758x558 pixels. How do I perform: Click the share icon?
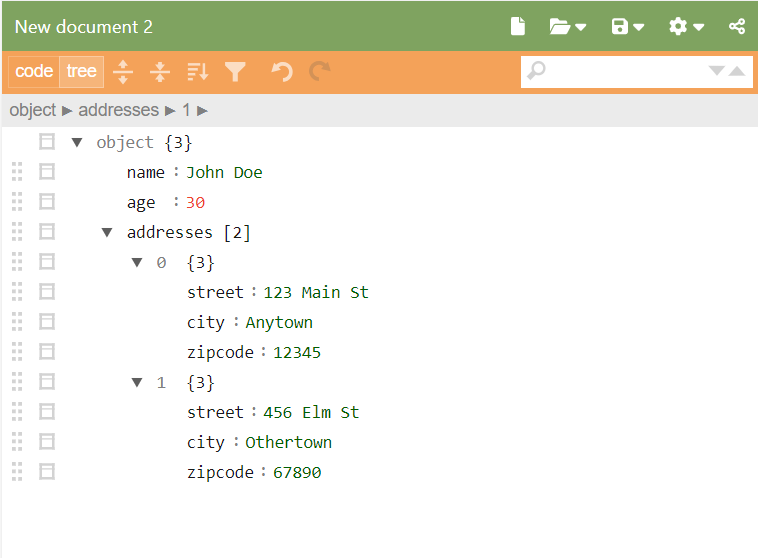tap(737, 26)
